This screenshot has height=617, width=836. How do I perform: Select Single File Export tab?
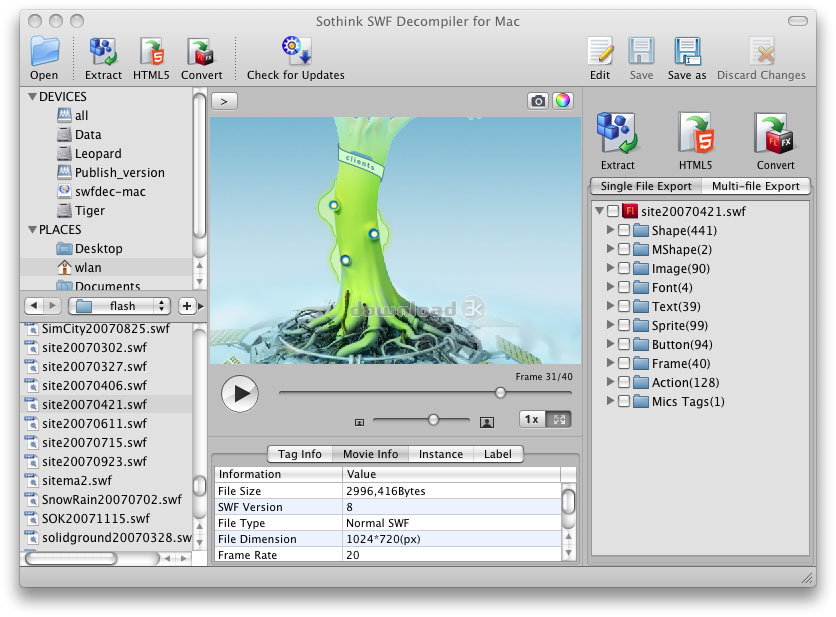[646, 186]
